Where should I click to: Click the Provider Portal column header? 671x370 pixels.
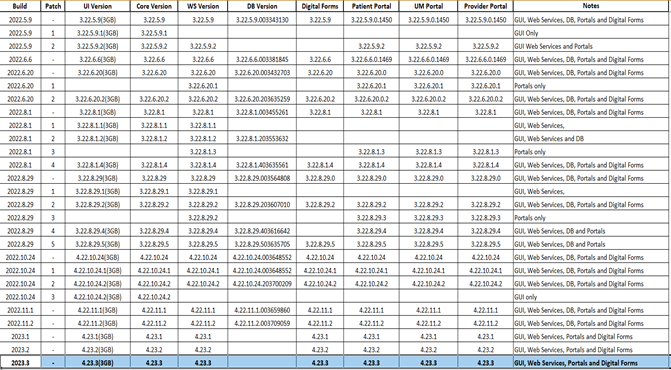(x=485, y=6)
